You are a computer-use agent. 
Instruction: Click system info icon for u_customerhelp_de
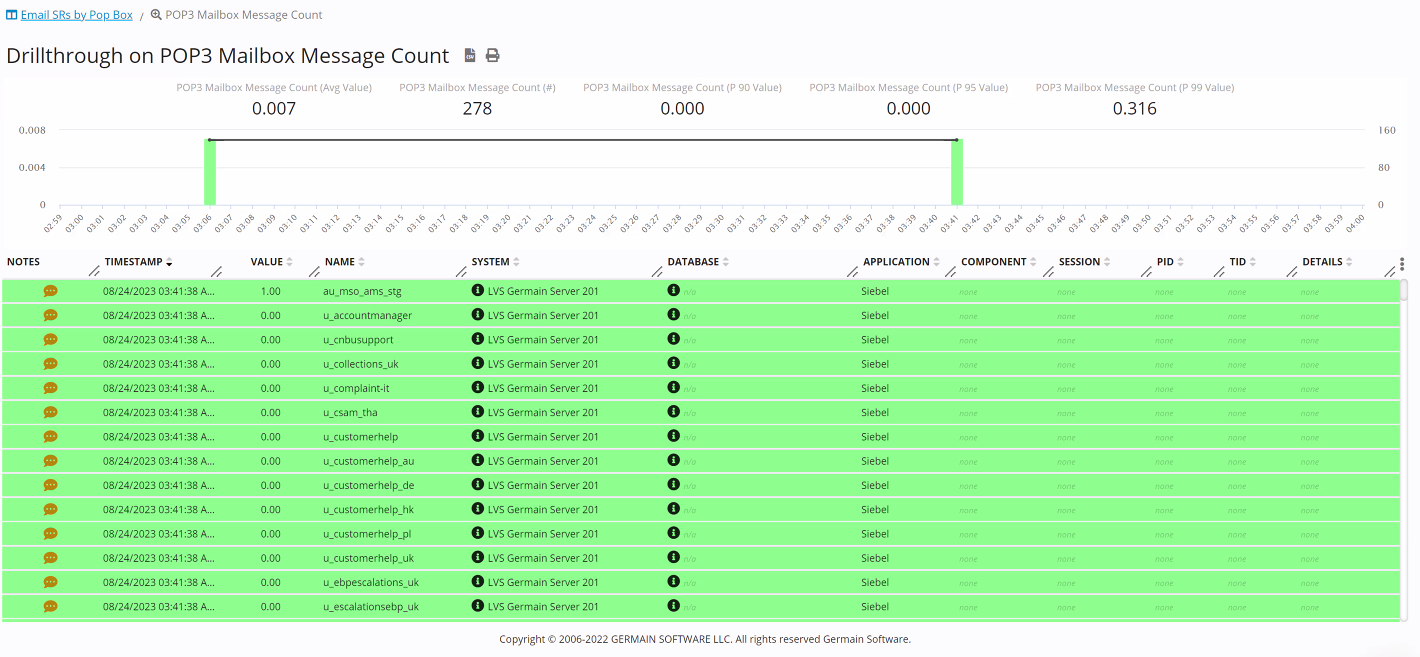pos(478,485)
